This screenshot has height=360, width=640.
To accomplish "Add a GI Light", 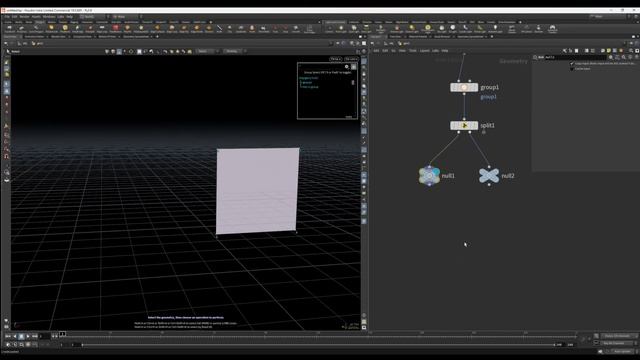I will coord(453,29).
